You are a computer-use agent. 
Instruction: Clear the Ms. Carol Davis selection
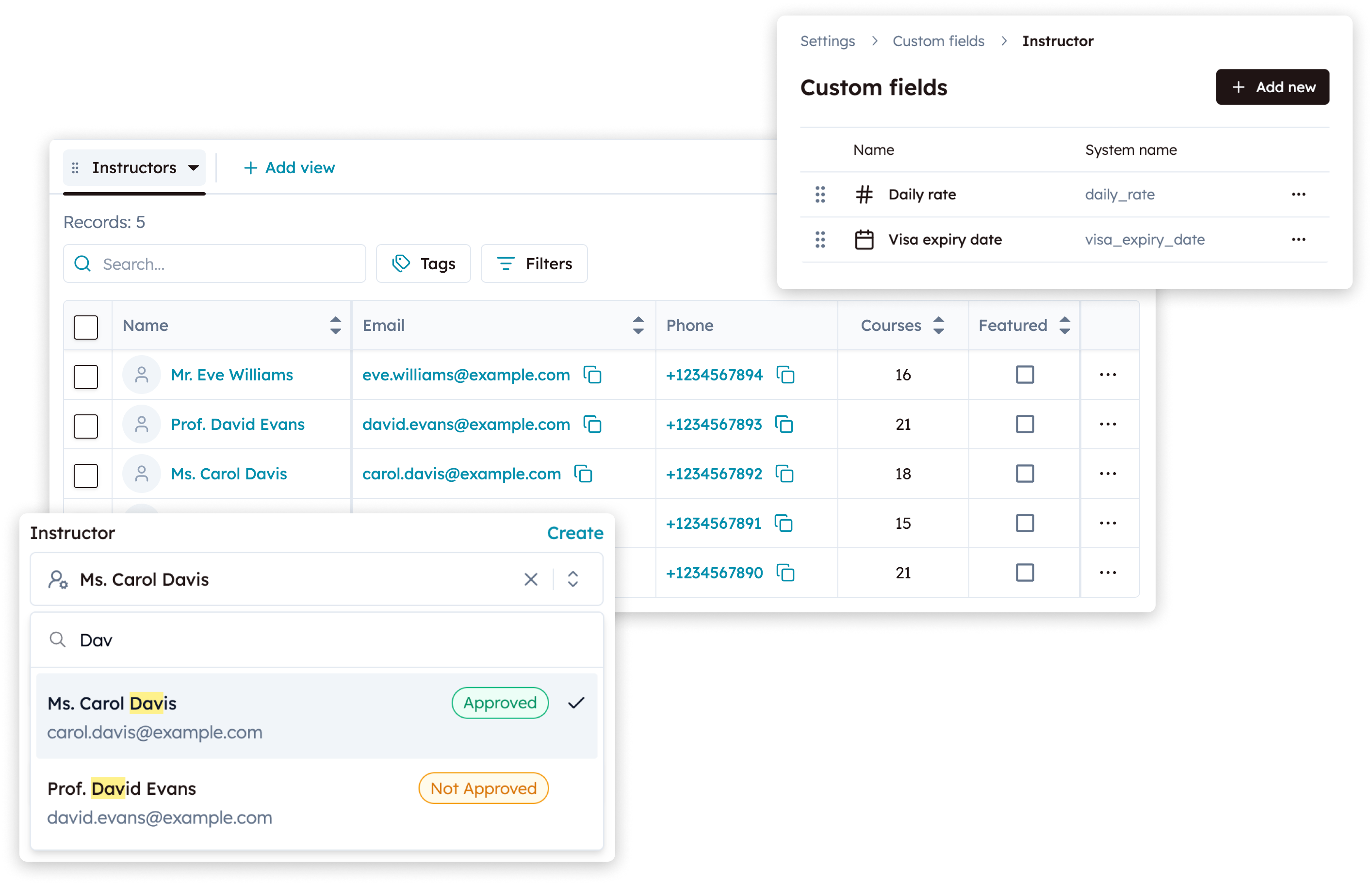coord(531,579)
